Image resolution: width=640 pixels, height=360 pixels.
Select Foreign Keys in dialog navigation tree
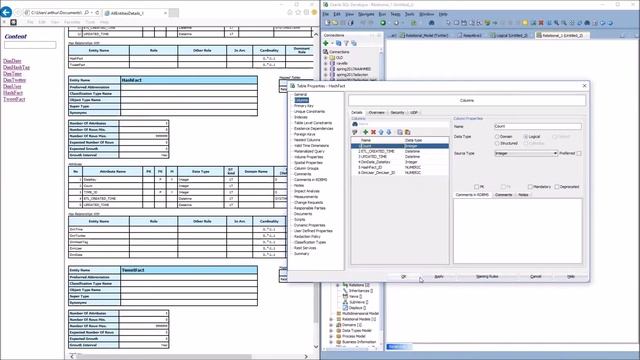(x=304, y=134)
